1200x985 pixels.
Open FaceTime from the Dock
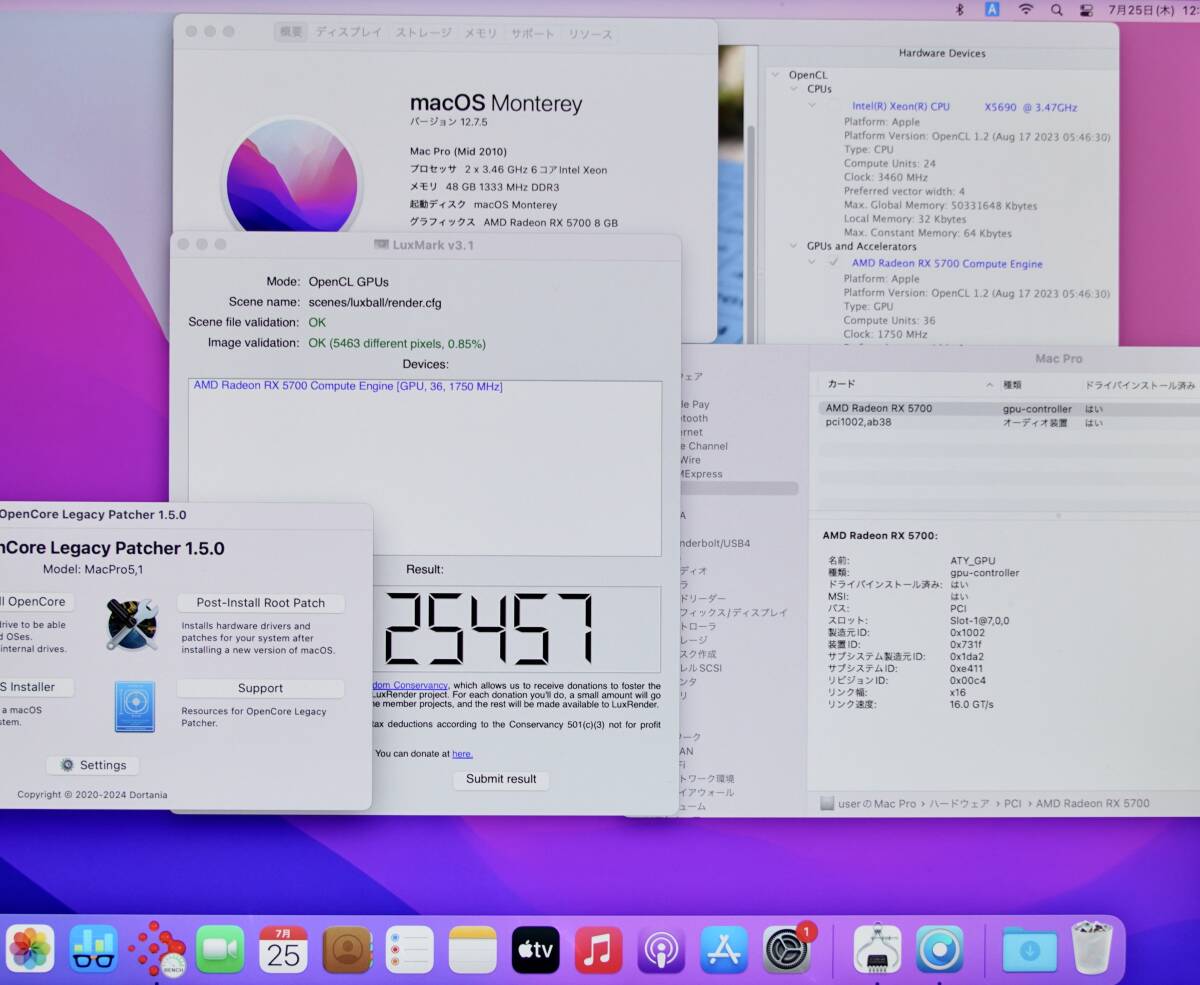pyautogui.click(x=220, y=949)
